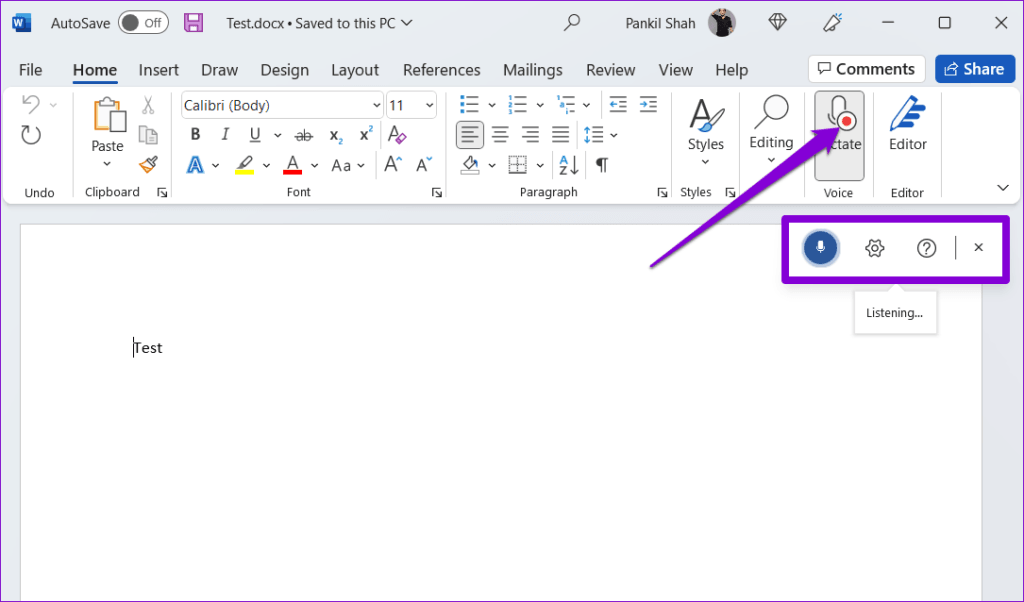The height and width of the screenshot is (602, 1024).
Task: Open Text Effects and Typography
Action: (x=195, y=165)
